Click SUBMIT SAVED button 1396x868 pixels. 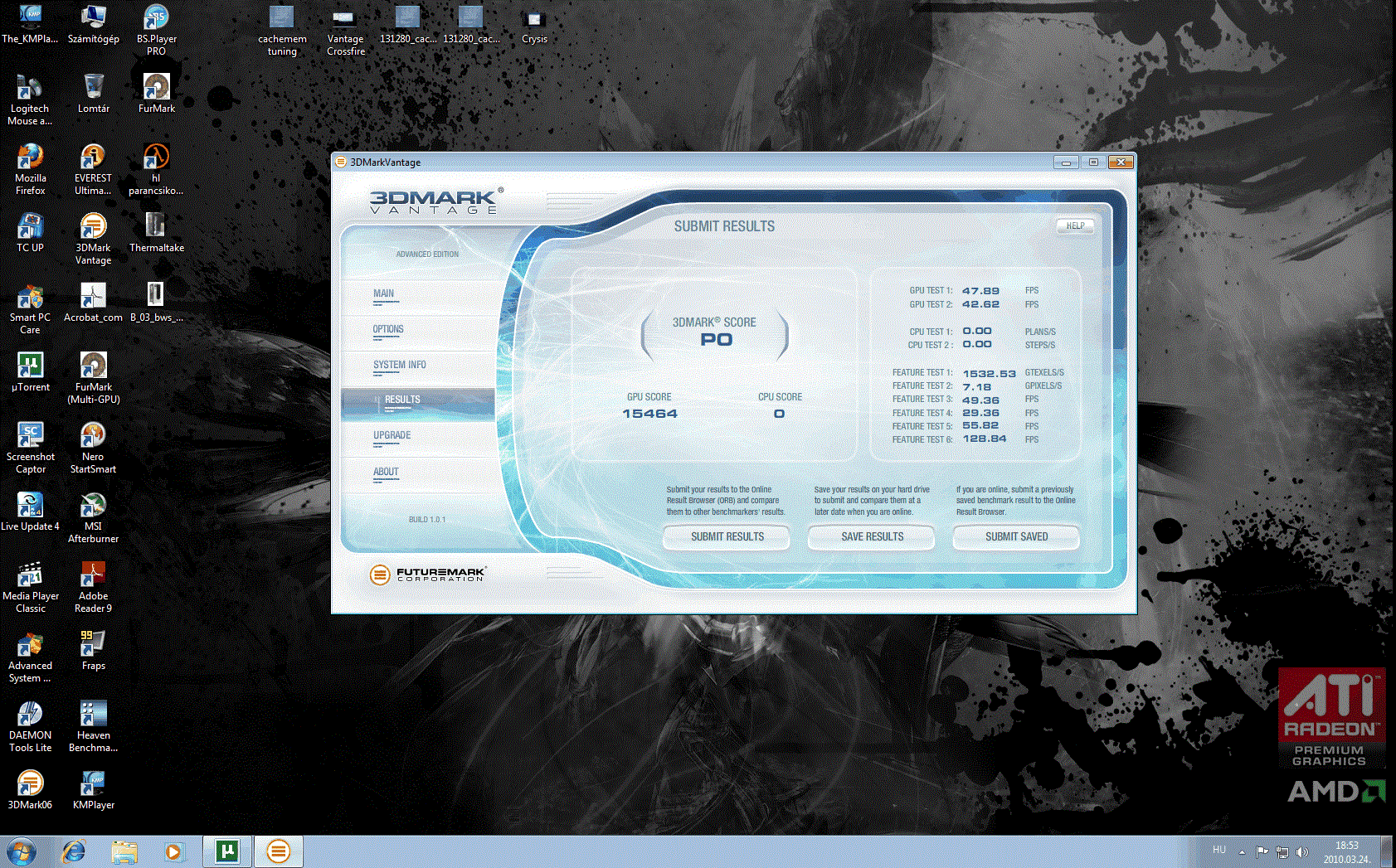(1016, 537)
